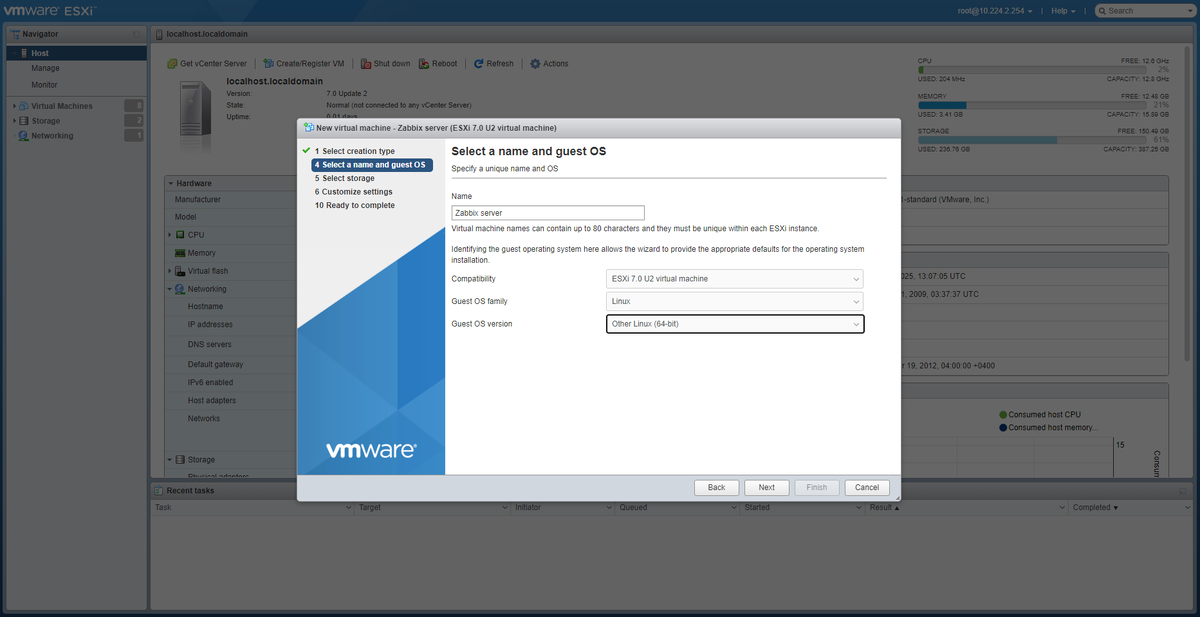1200x617 pixels.
Task: Open the Compatibility dropdown
Action: [735, 279]
